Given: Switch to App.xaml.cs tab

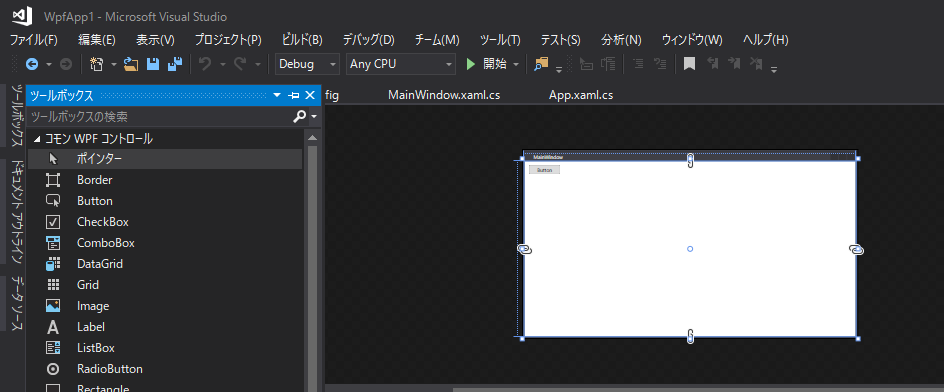Looking at the screenshot, I should tap(581, 95).
